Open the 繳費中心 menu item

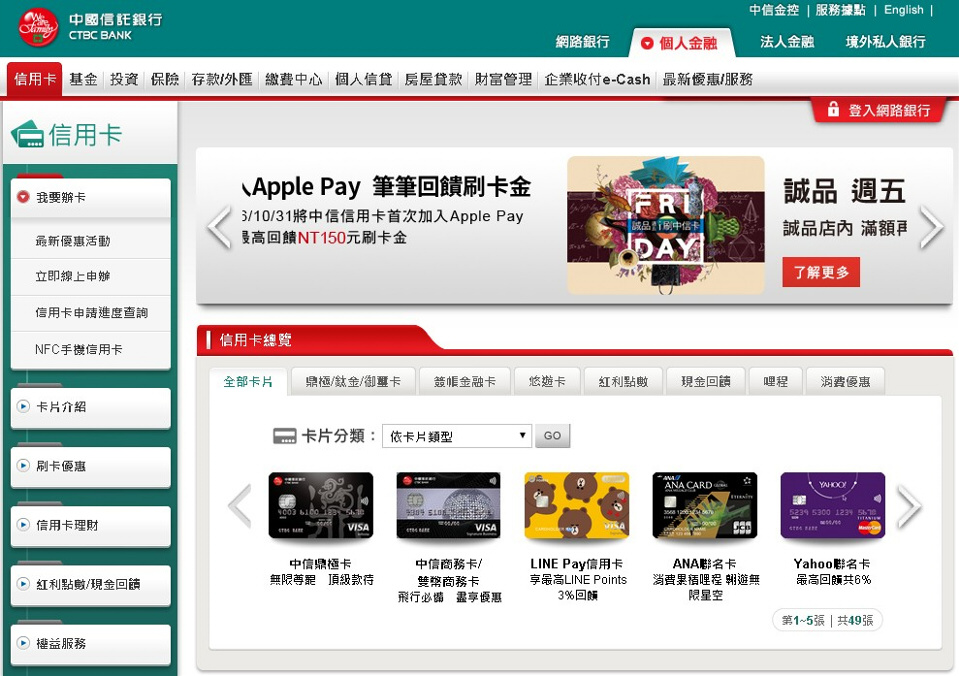click(293, 79)
